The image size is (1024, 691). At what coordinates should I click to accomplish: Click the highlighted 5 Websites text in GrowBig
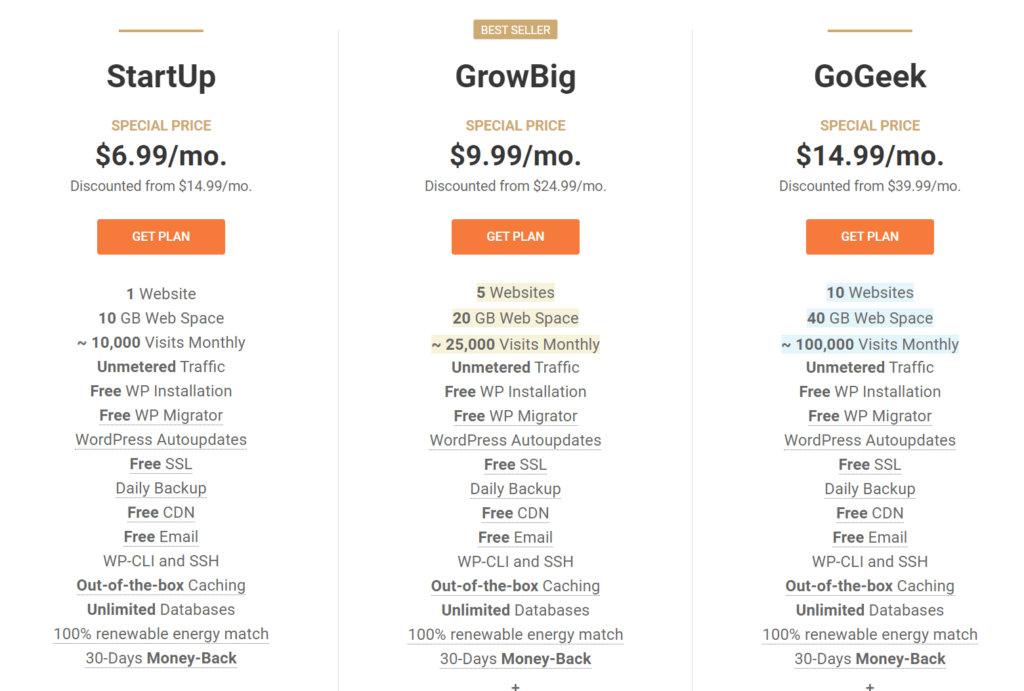tap(515, 293)
